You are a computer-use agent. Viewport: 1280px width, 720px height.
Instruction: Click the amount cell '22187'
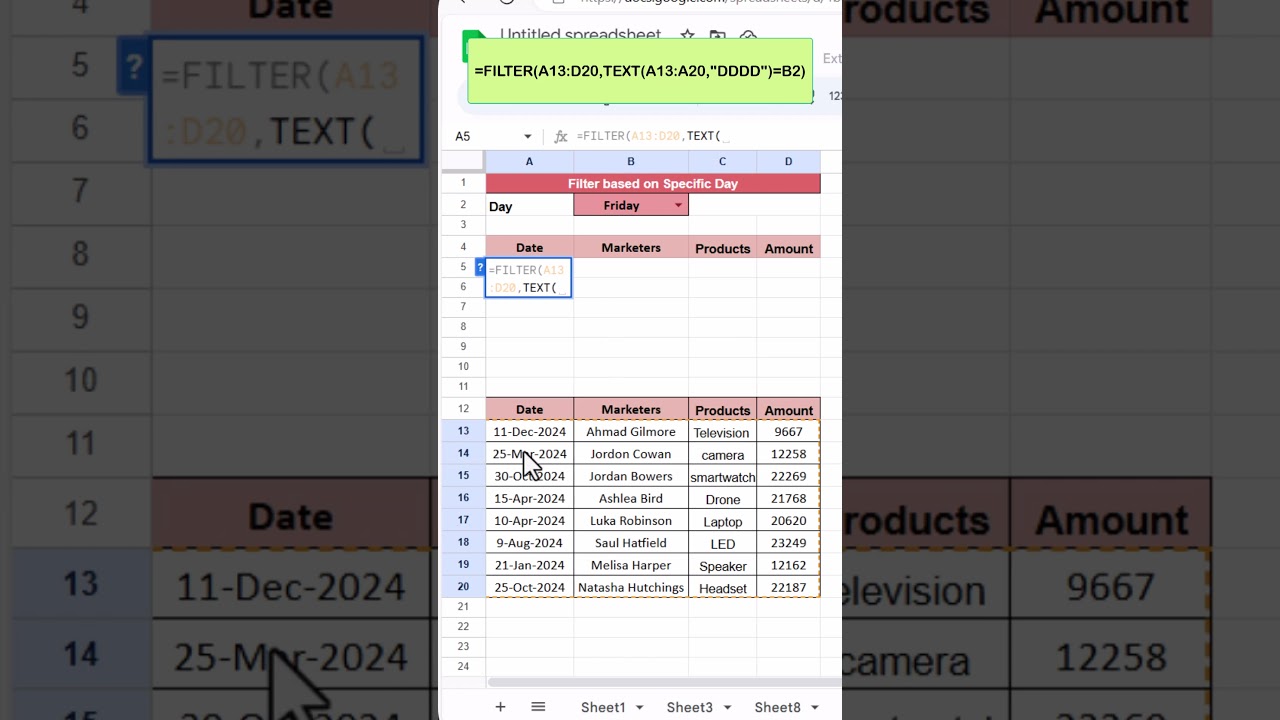[788, 587]
